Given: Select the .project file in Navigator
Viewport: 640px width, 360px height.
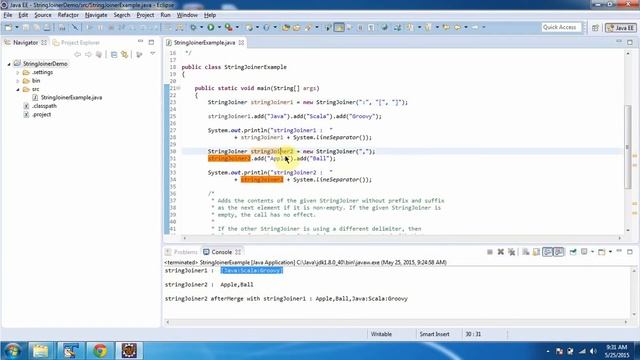Looking at the screenshot, I should click(42, 115).
